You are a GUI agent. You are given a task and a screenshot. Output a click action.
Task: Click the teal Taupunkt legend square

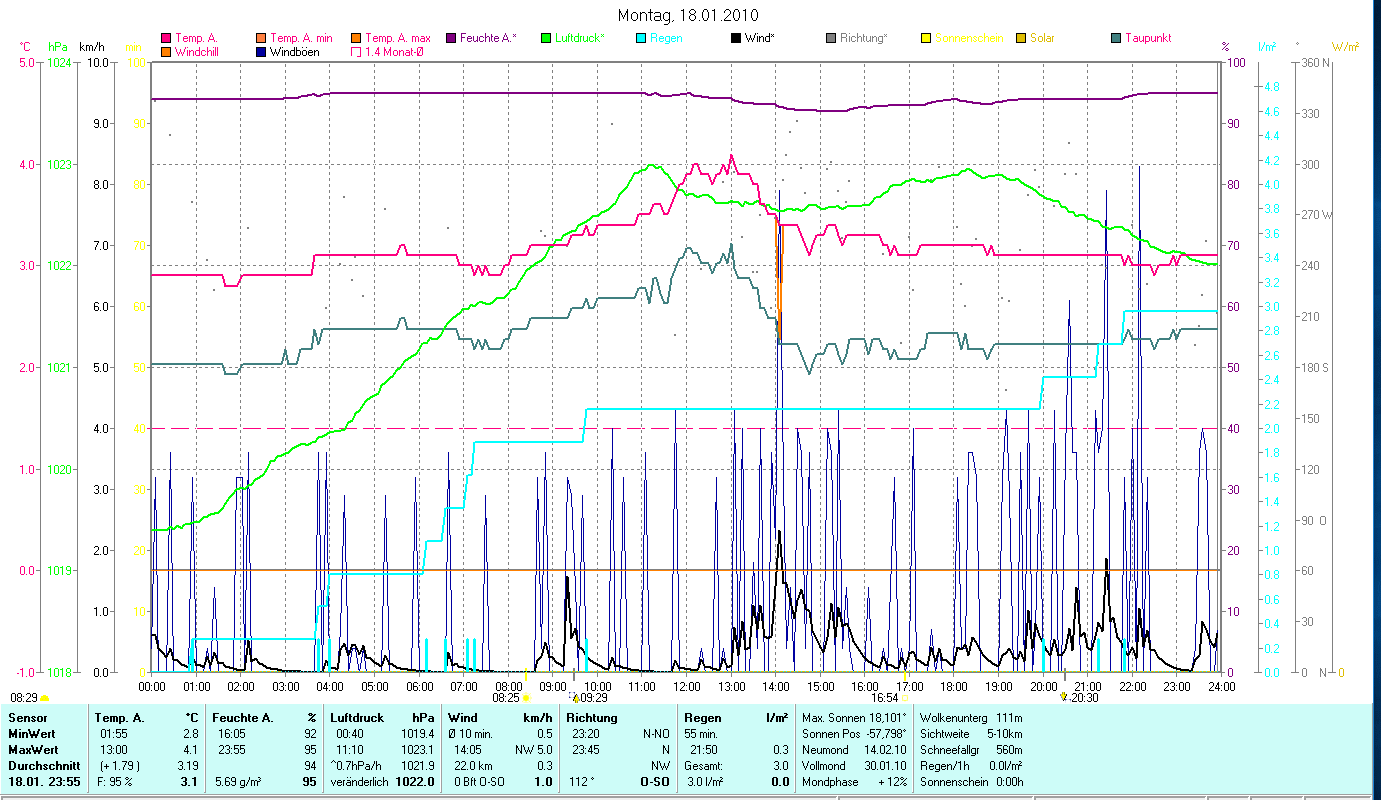(x=1116, y=38)
